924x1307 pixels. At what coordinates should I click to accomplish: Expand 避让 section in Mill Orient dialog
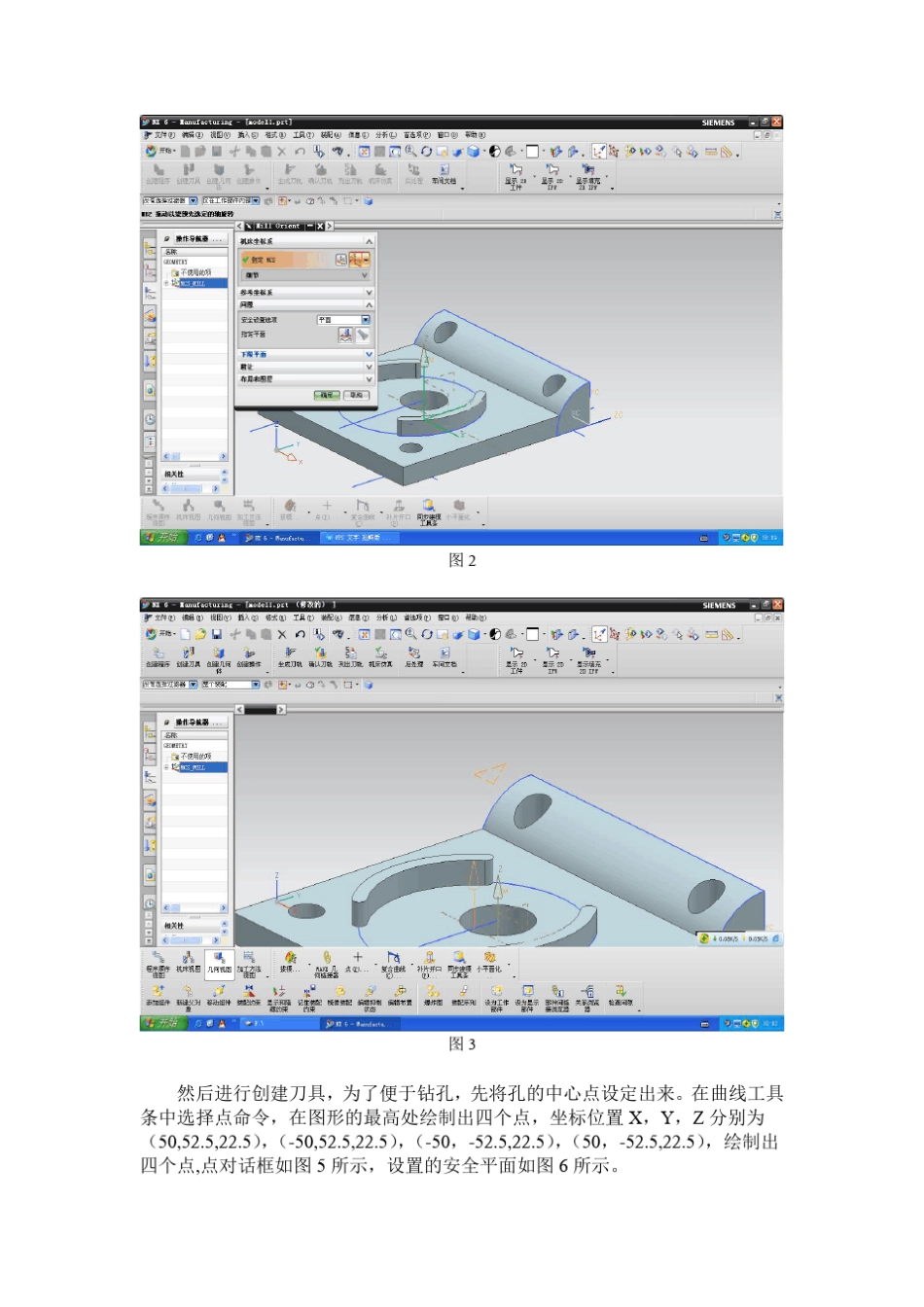(369, 367)
